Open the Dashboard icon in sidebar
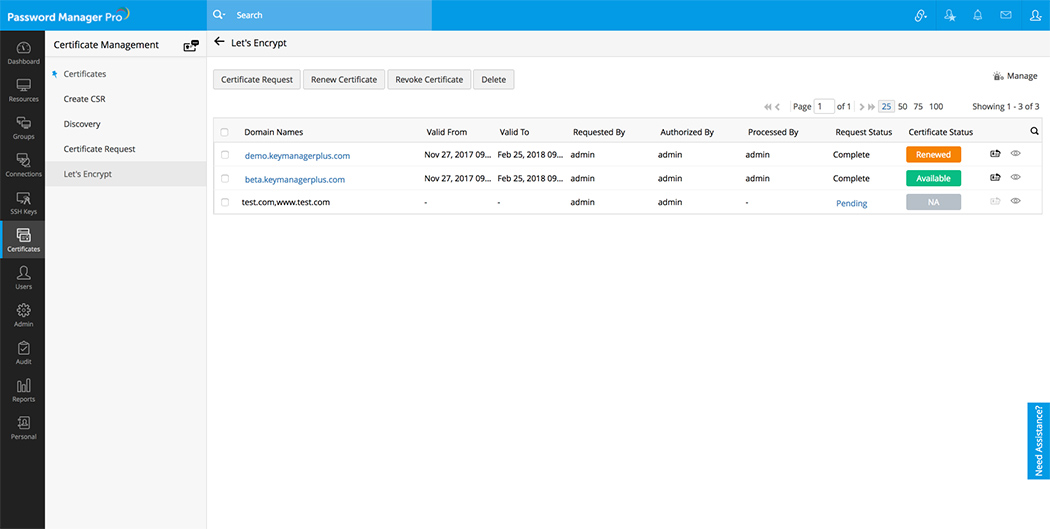The height and width of the screenshot is (529, 1050). click(x=23, y=53)
